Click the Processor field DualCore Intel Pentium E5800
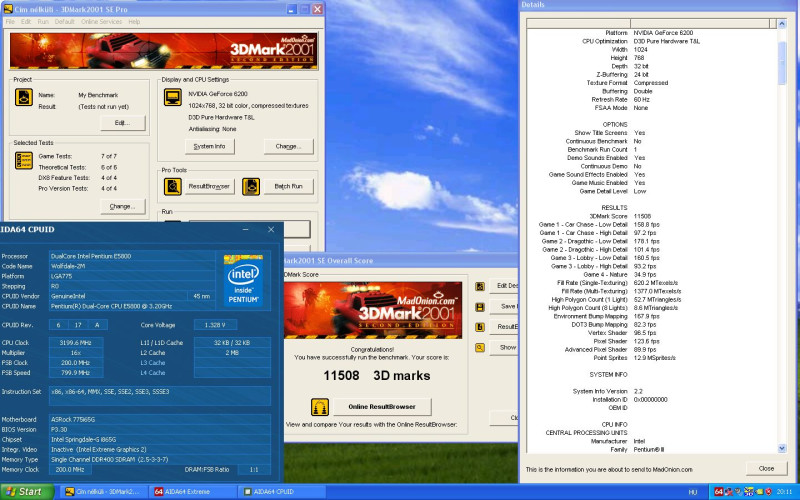Image resolution: width=800 pixels, height=500 pixels. click(132, 256)
